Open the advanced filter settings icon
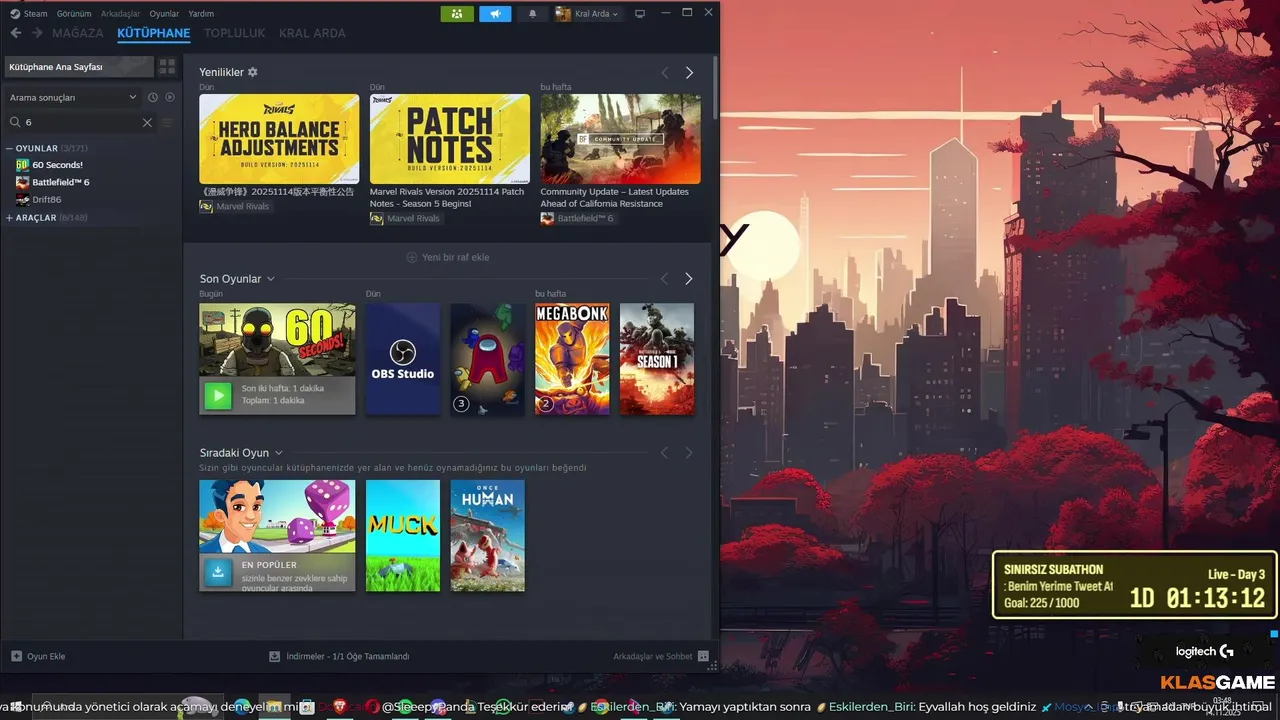Image resolution: width=1280 pixels, height=720 pixels. pos(167,122)
